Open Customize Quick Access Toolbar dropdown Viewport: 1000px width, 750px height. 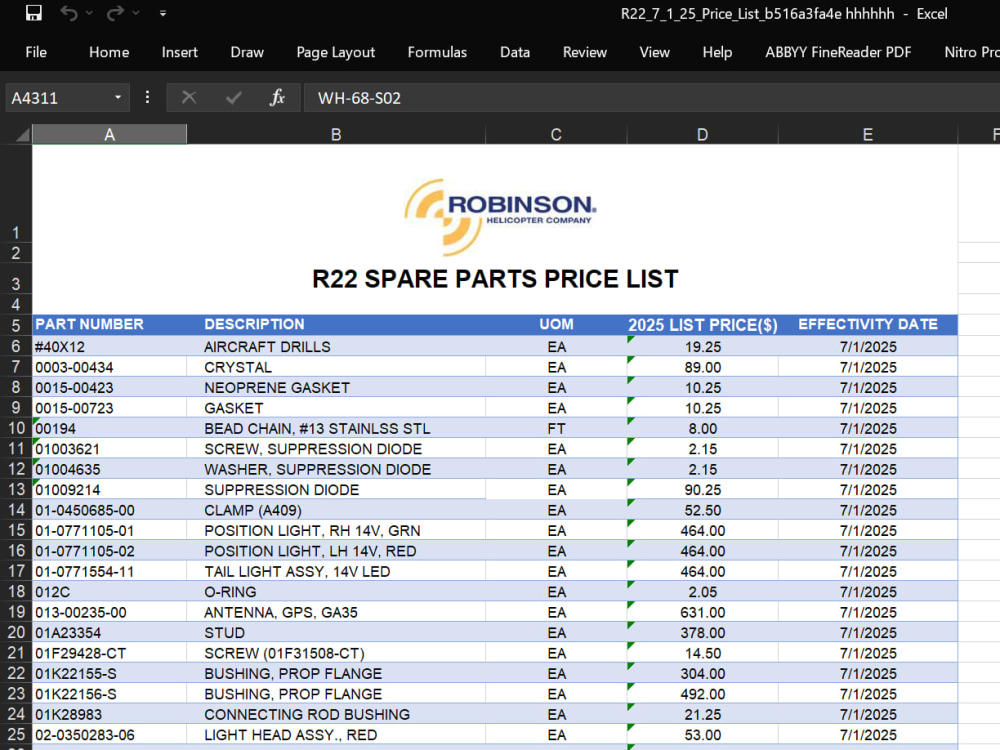(x=163, y=13)
